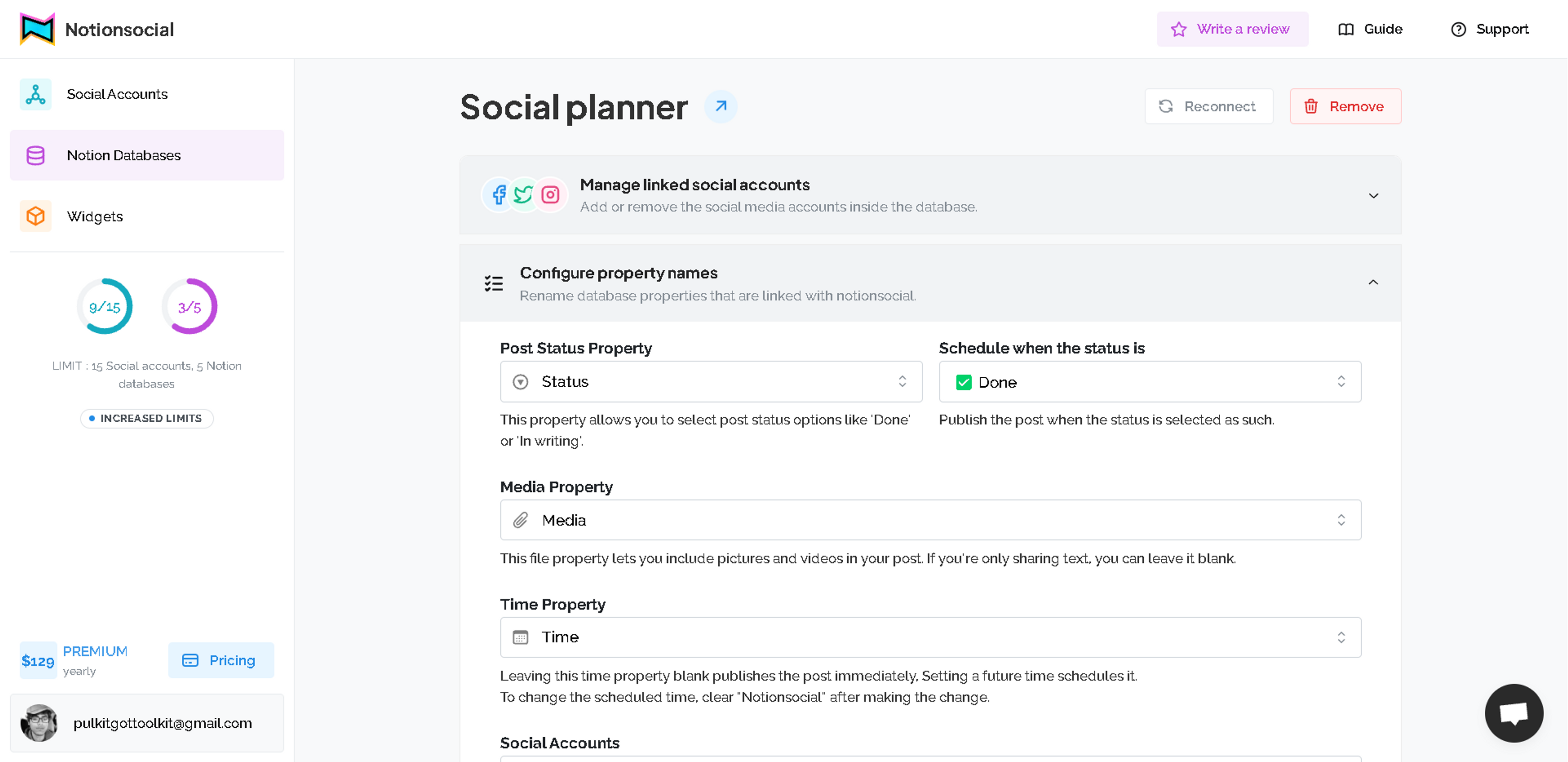
Task: Open the Widgets sidebar item
Action: coord(94,217)
